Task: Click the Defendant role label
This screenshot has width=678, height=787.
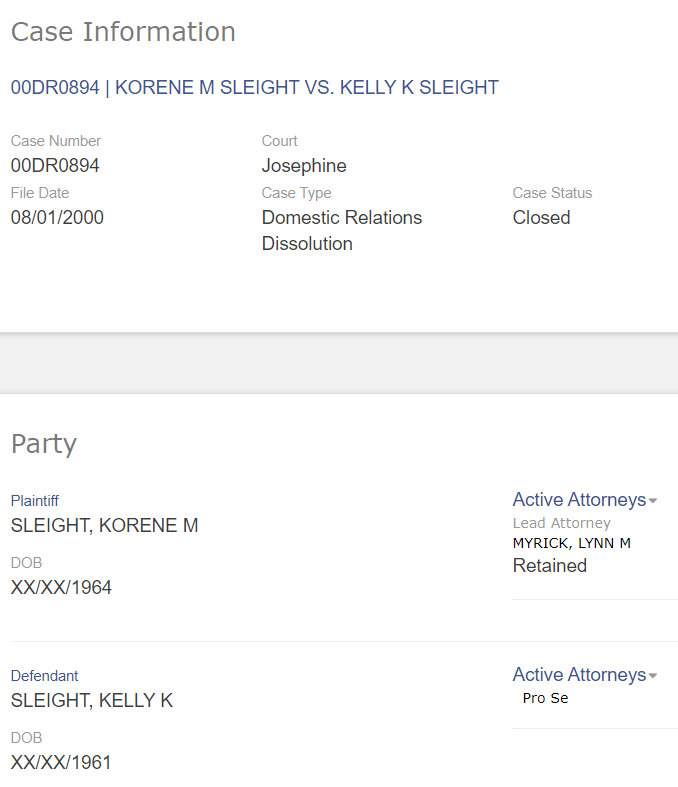Action: pos(44,676)
